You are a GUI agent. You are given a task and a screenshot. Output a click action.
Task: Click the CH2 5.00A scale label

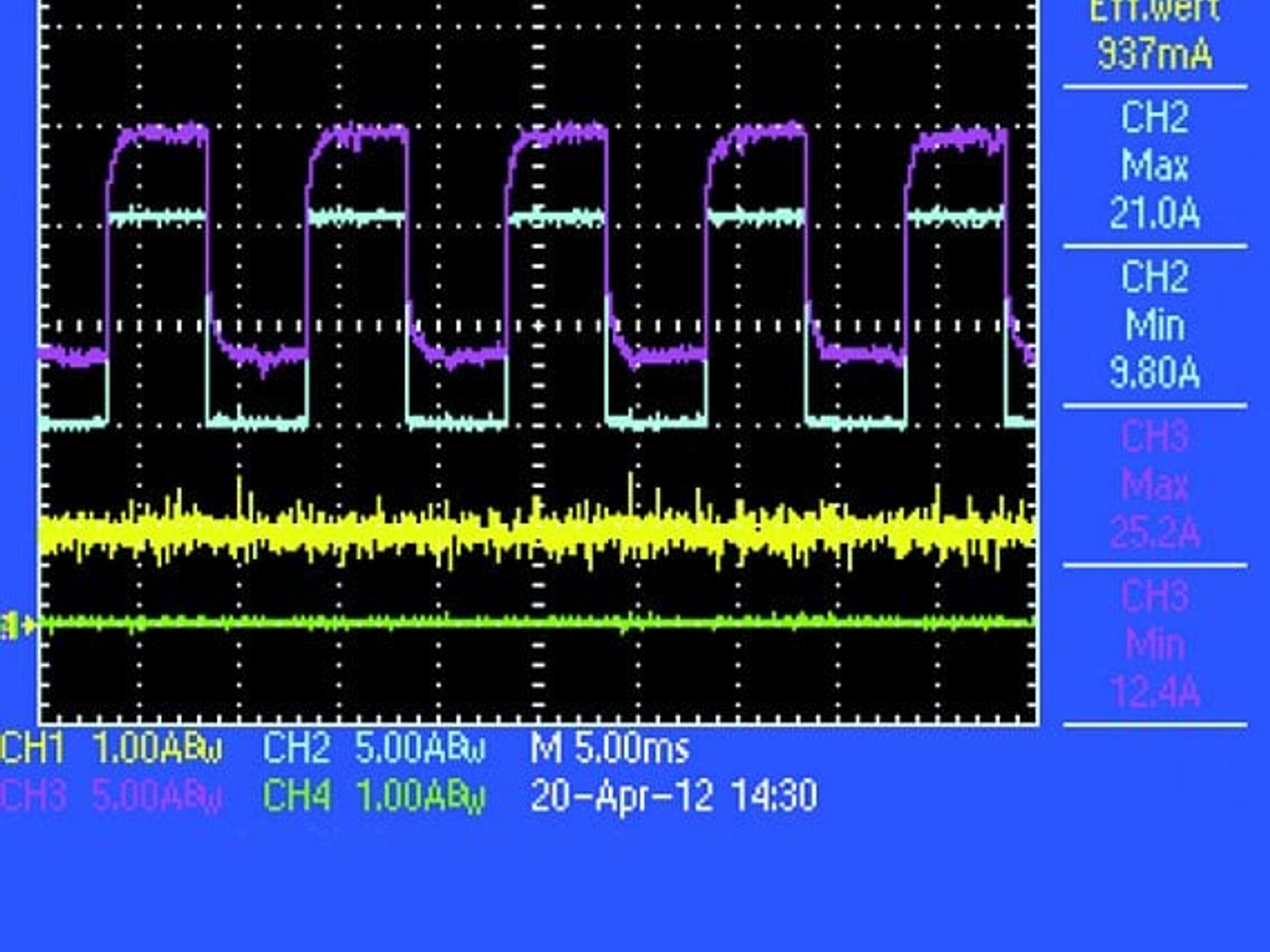[x=374, y=749]
